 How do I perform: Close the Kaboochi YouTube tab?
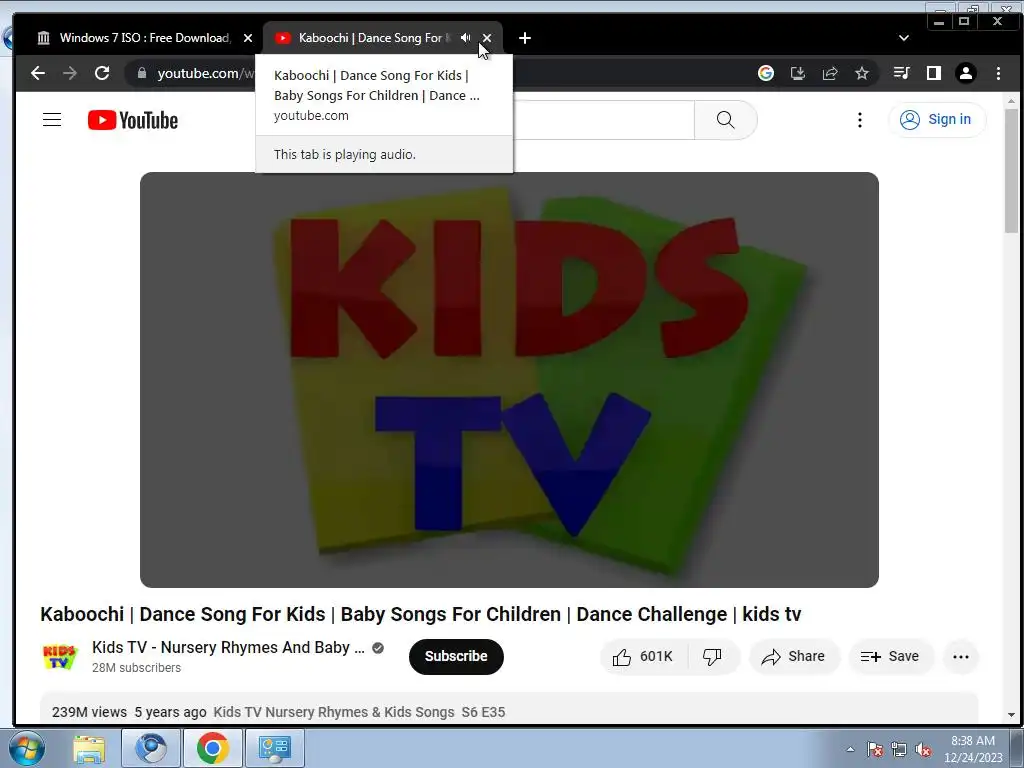point(487,38)
